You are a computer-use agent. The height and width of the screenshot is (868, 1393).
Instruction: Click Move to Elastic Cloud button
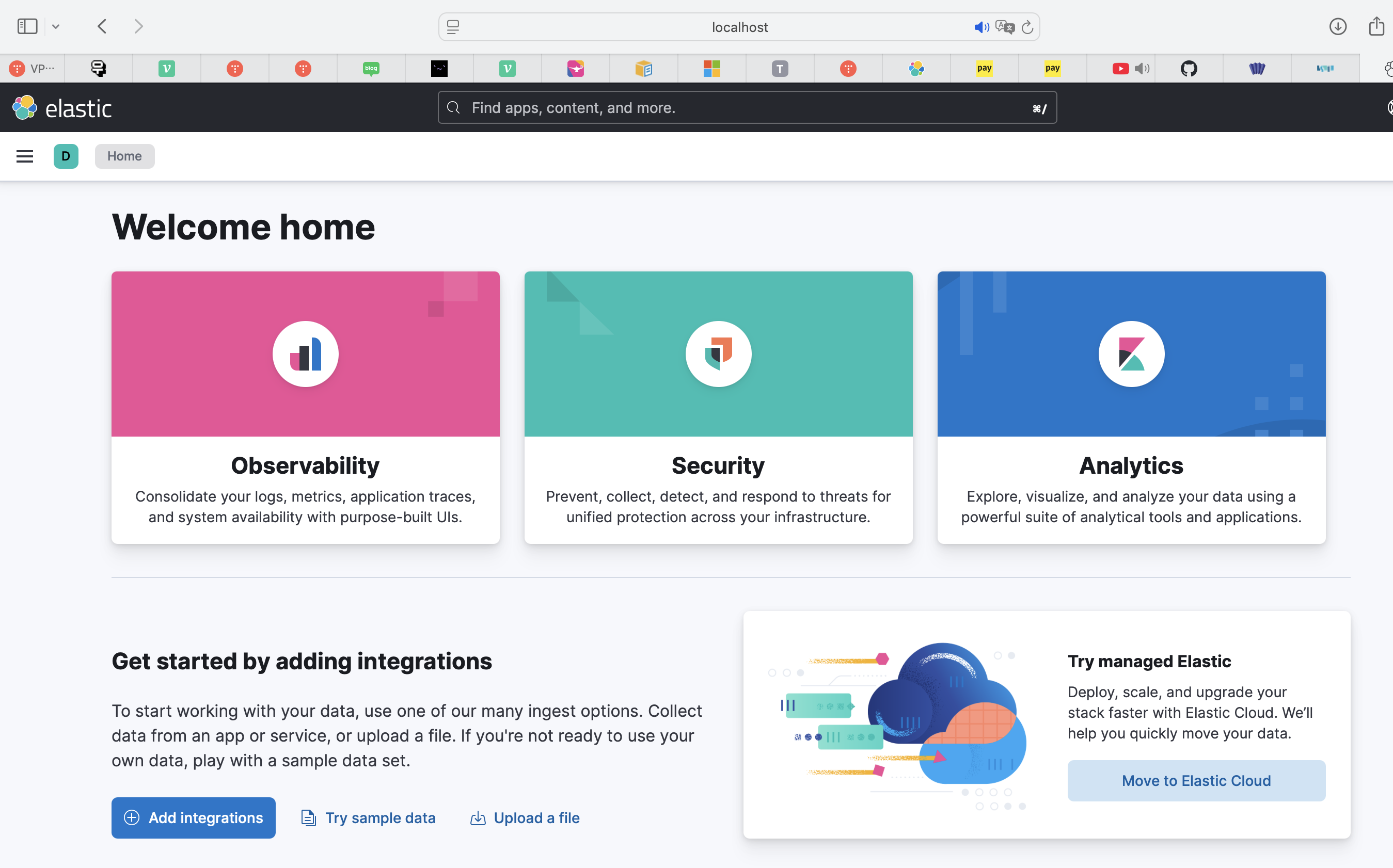click(1196, 780)
